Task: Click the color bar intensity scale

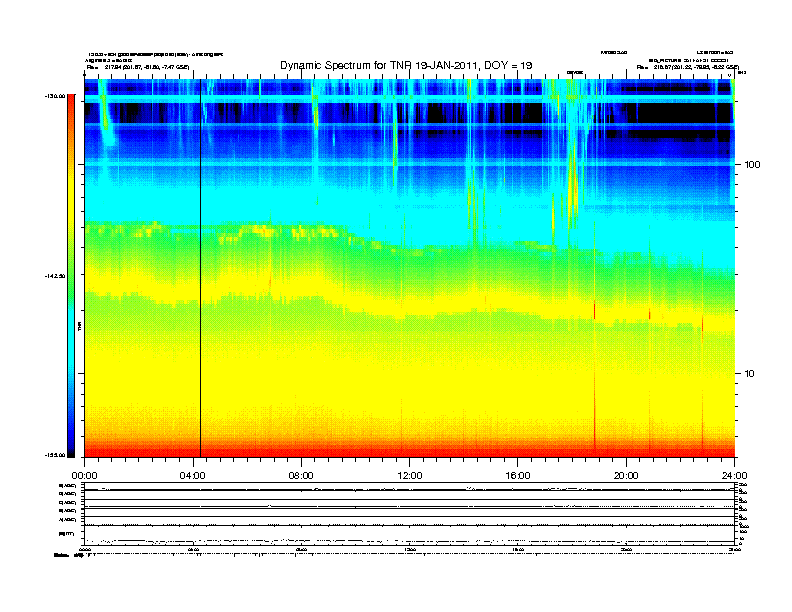Action: (71, 276)
